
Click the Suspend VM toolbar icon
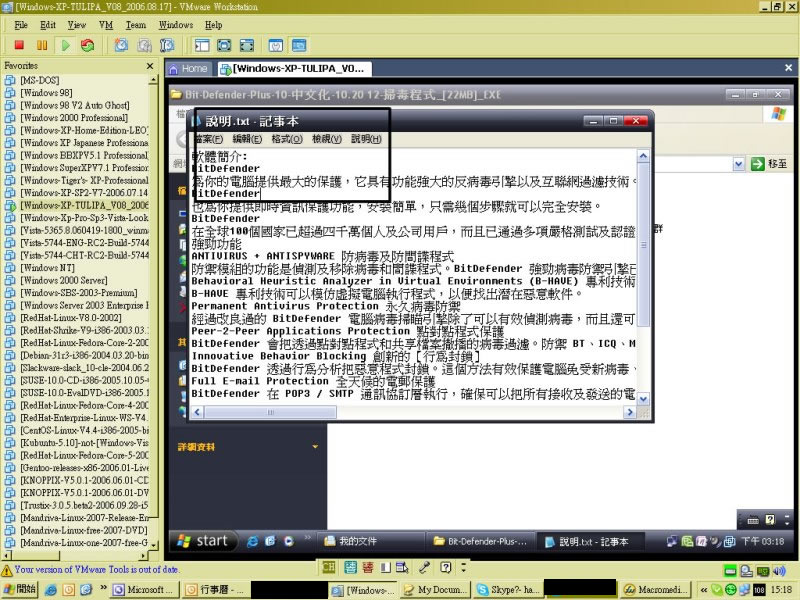pos(42,45)
